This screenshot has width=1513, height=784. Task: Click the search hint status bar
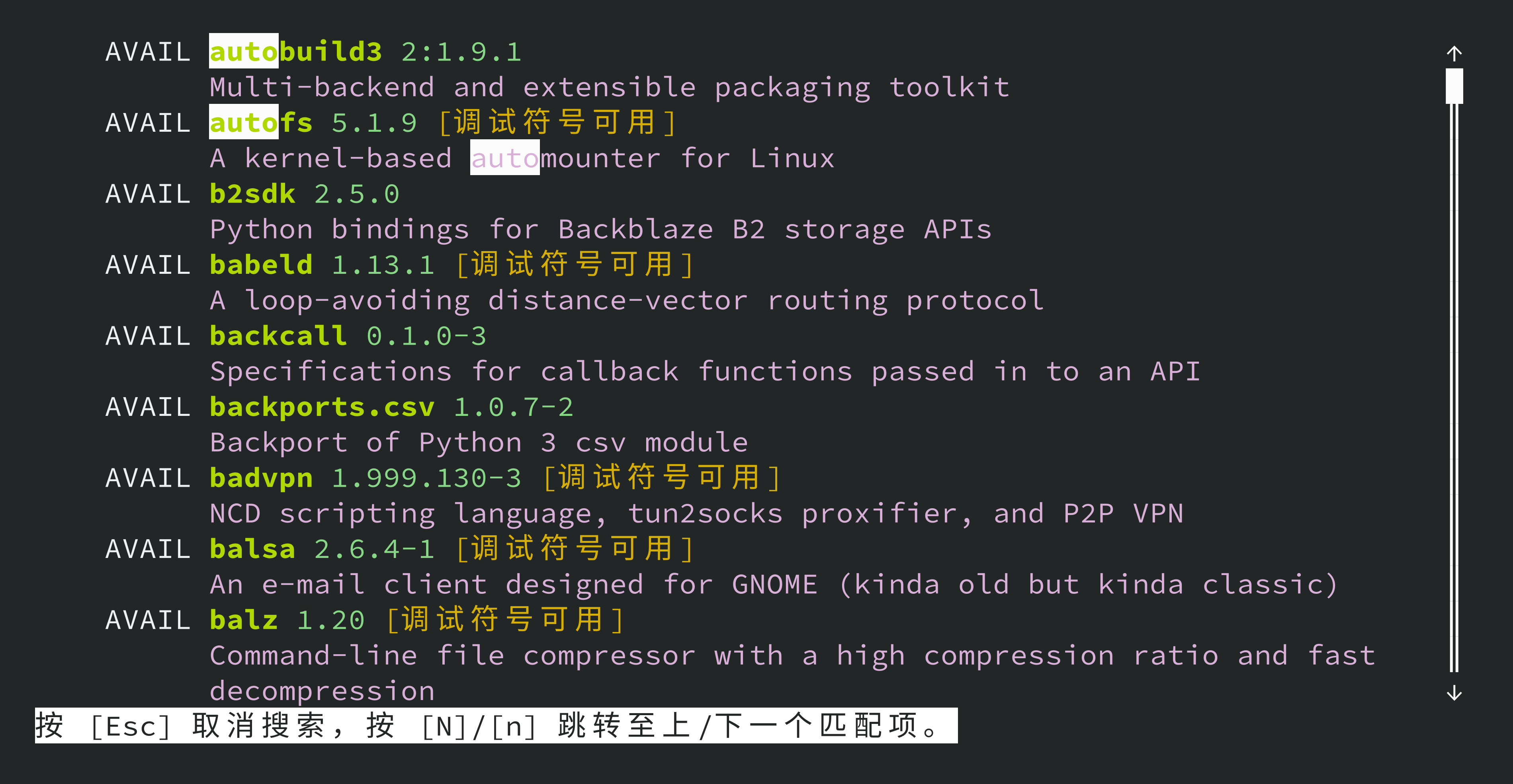pos(496,726)
